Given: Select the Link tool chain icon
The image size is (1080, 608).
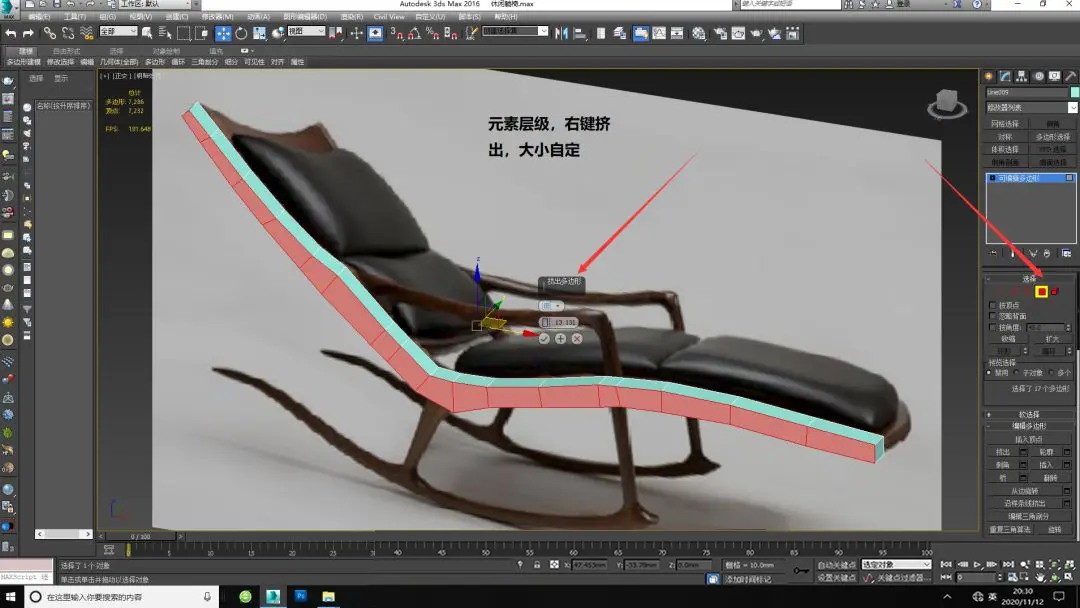Looking at the screenshot, I should [50, 32].
